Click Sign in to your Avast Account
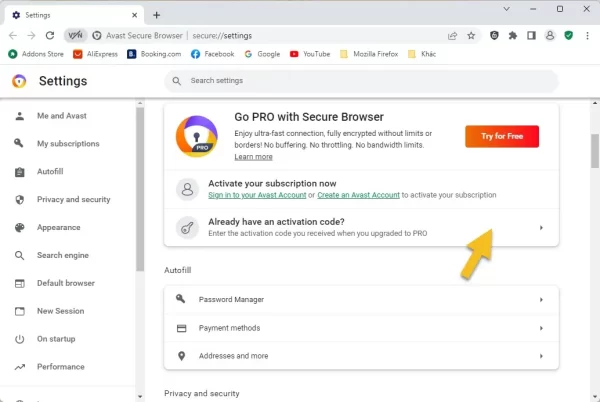The height and width of the screenshot is (402, 600). (257, 195)
